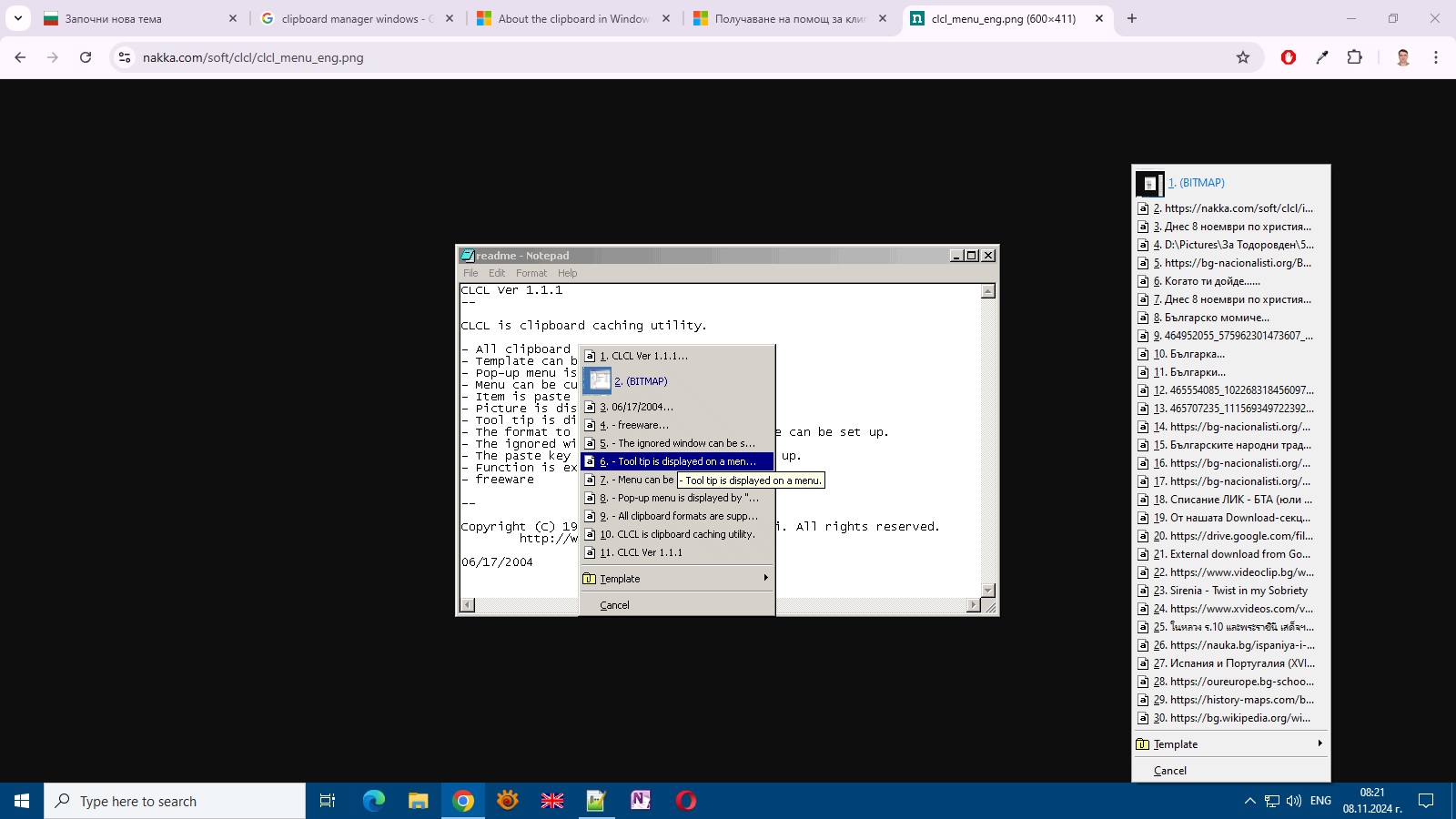
Task: Choose item 11 'Българки...'
Action: click(x=1231, y=372)
